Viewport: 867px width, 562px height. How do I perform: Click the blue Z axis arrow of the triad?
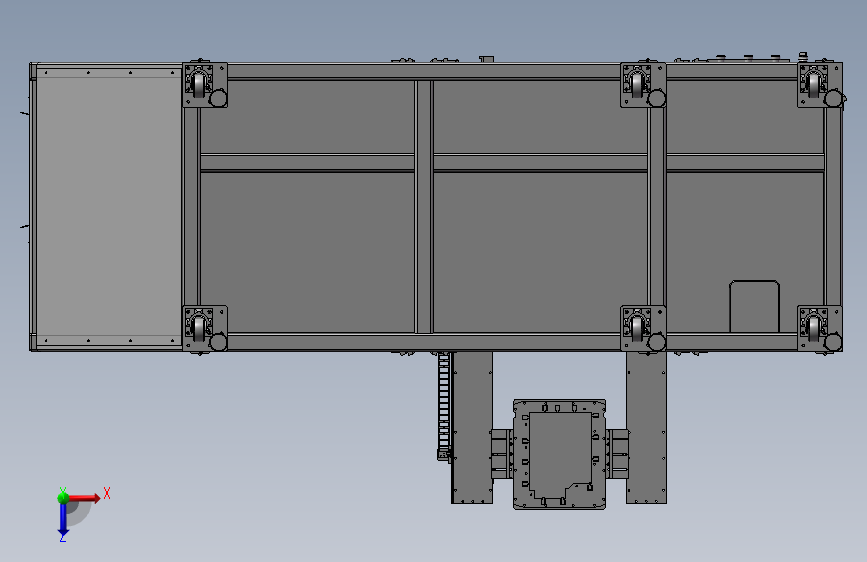coord(63,519)
